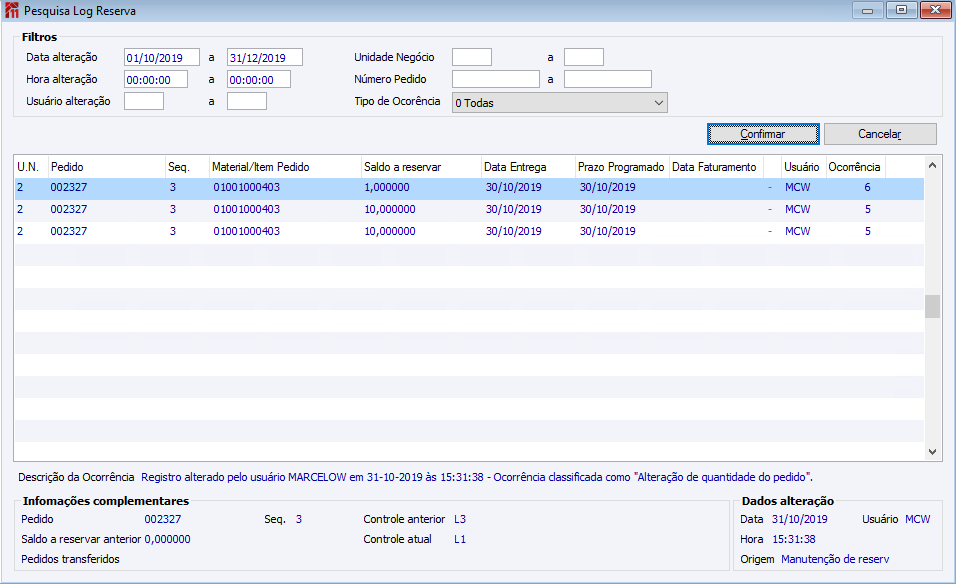Click the Data alteração end date field
Image resolution: width=956 pixels, height=584 pixels.
[x=264, y=57]
